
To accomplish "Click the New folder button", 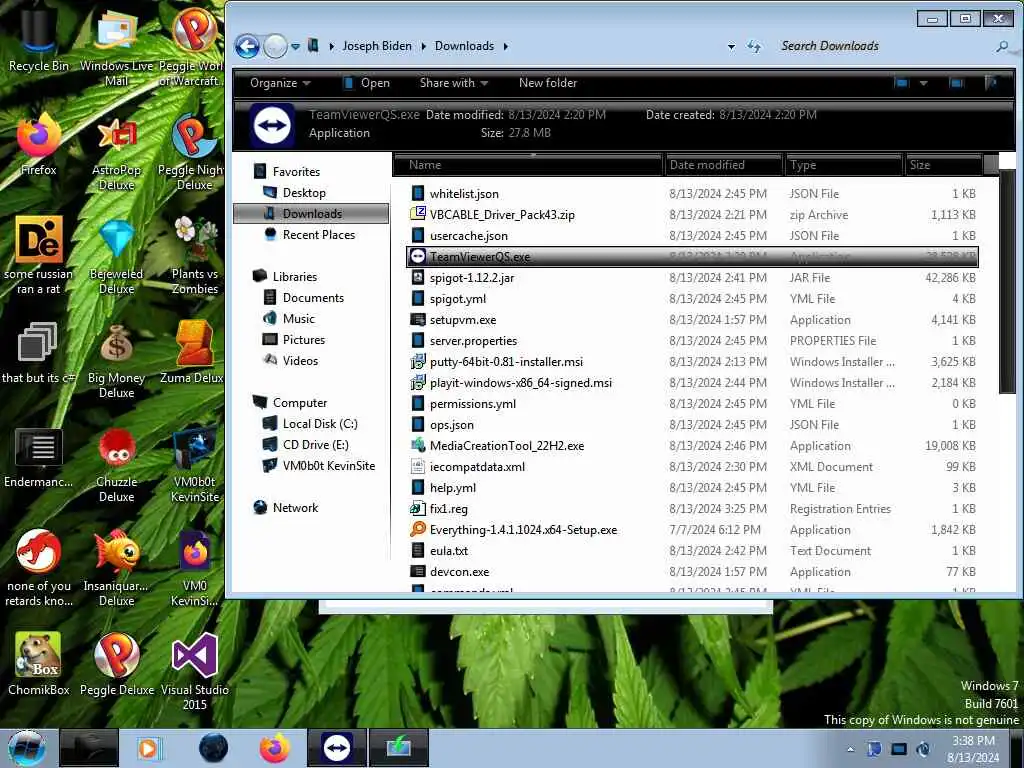I will point(548,83).
